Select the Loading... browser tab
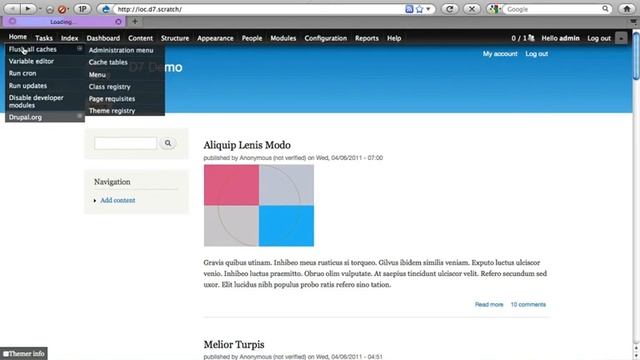Viewport: 640px width, 360px height. point(65,22)
